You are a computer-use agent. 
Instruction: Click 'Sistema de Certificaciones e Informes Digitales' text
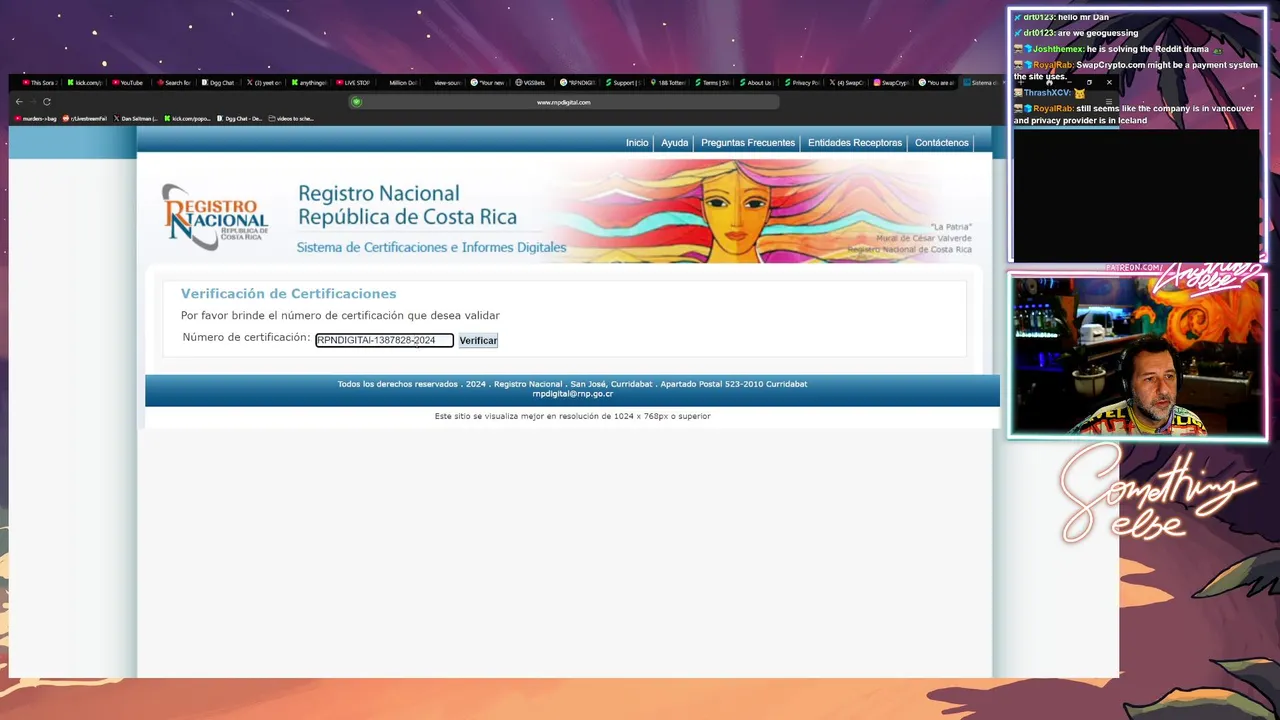pyautogui.click(x=431, y=247)
